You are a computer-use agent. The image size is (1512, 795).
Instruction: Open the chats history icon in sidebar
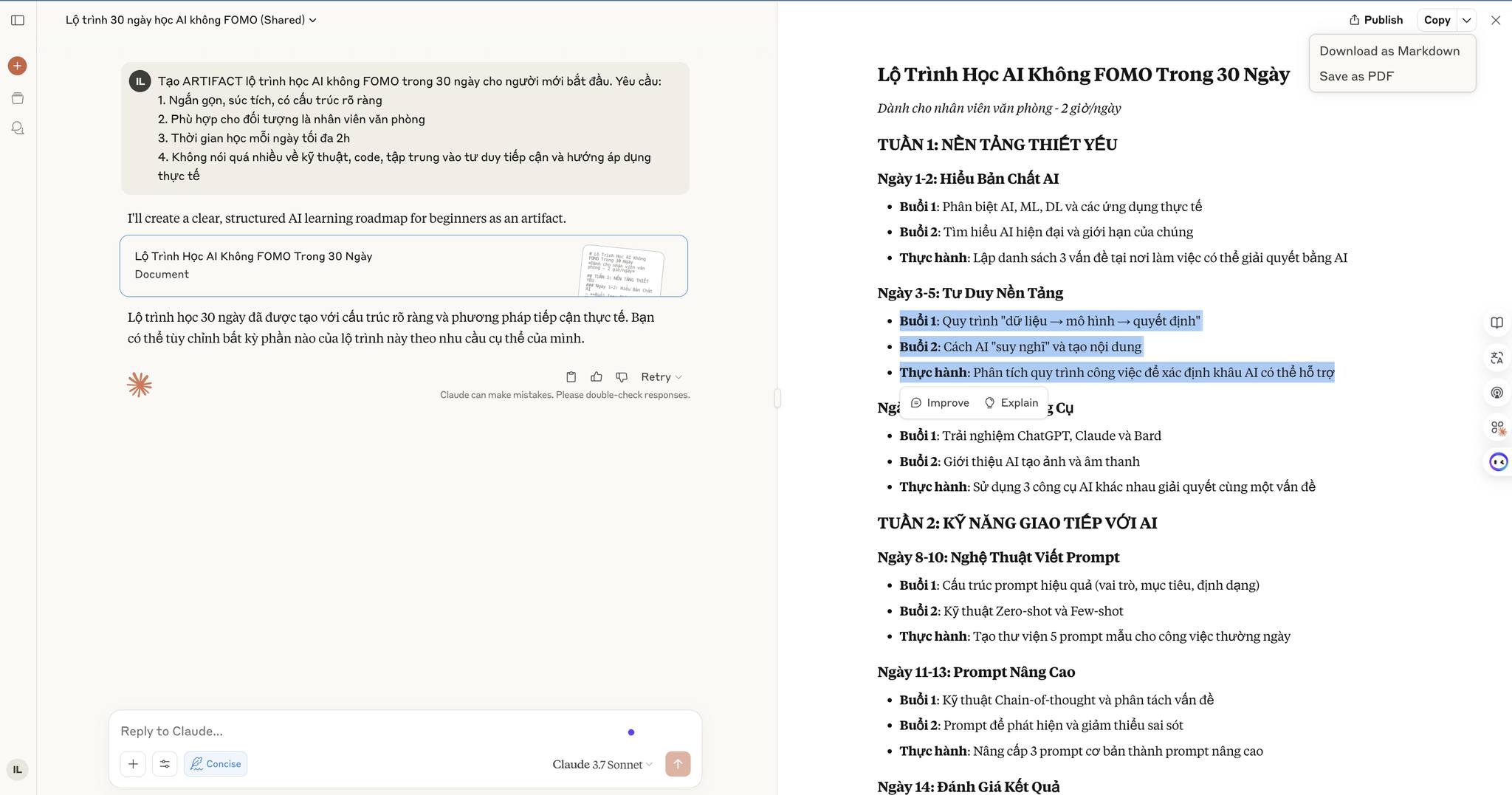point(18,128)
